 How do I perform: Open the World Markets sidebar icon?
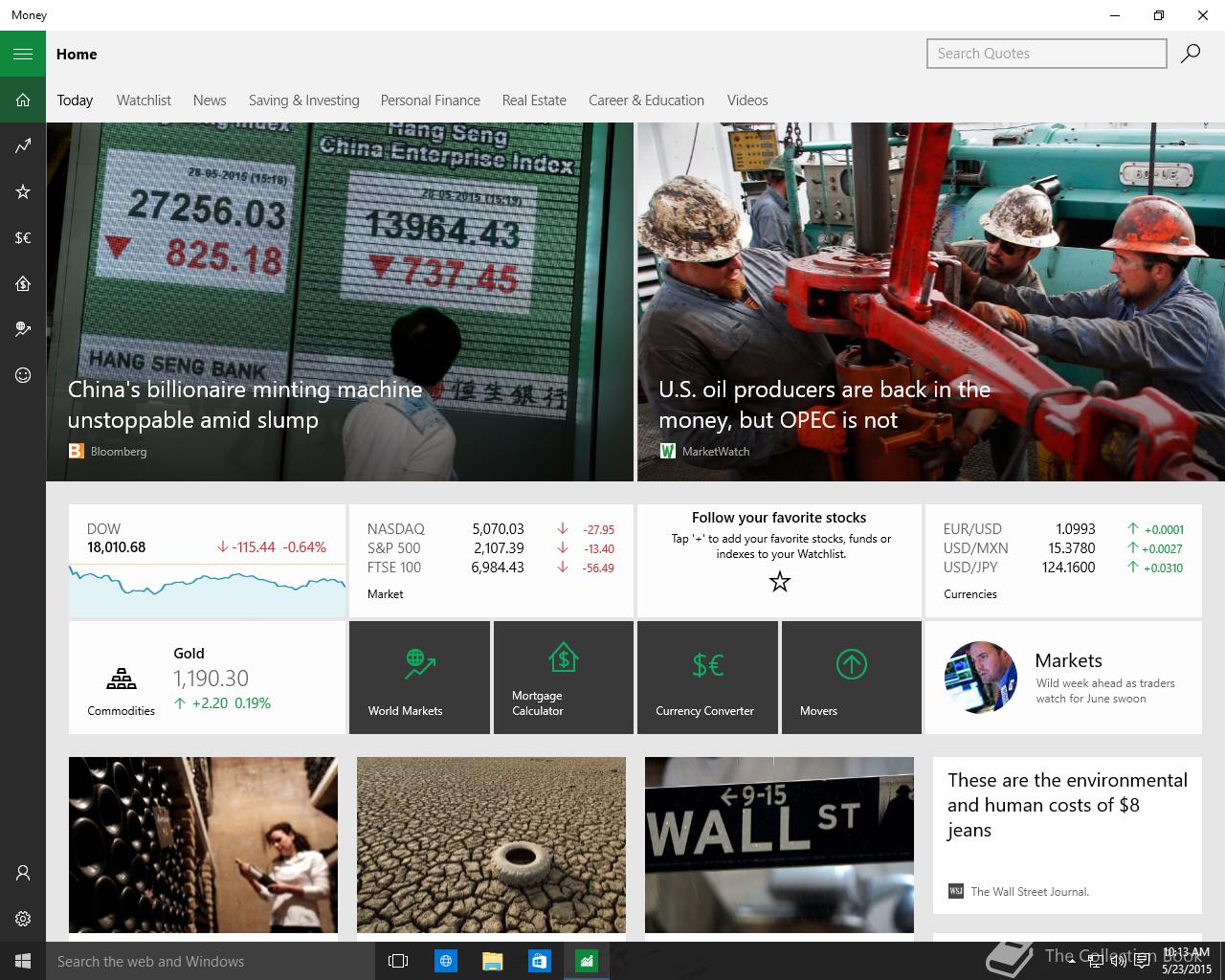pyautogui.click(x=23, y=329)
